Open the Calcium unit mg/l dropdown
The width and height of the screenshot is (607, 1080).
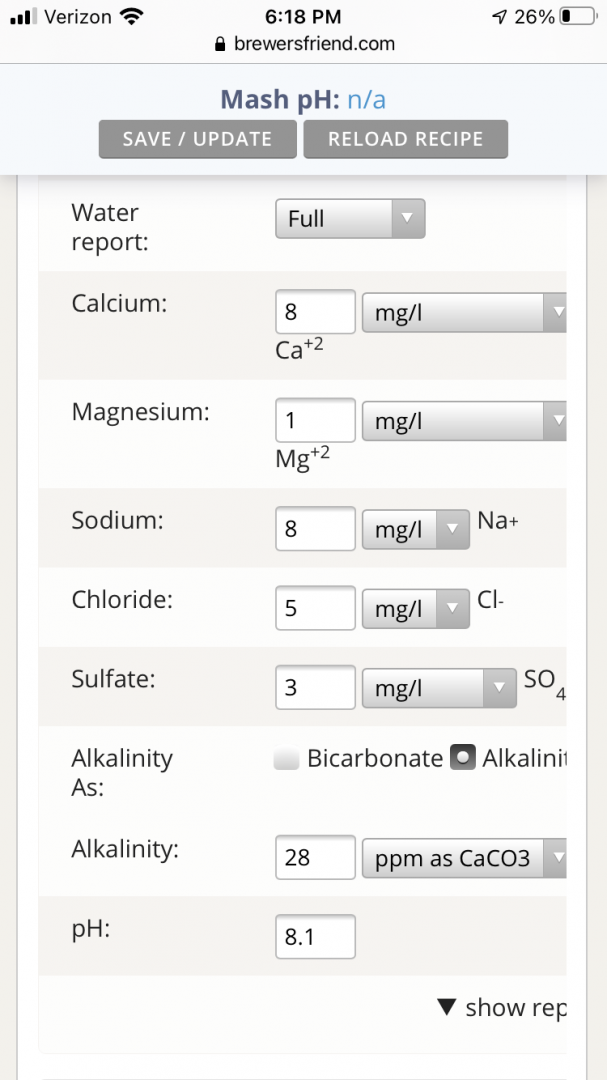(x=464, y=312)
